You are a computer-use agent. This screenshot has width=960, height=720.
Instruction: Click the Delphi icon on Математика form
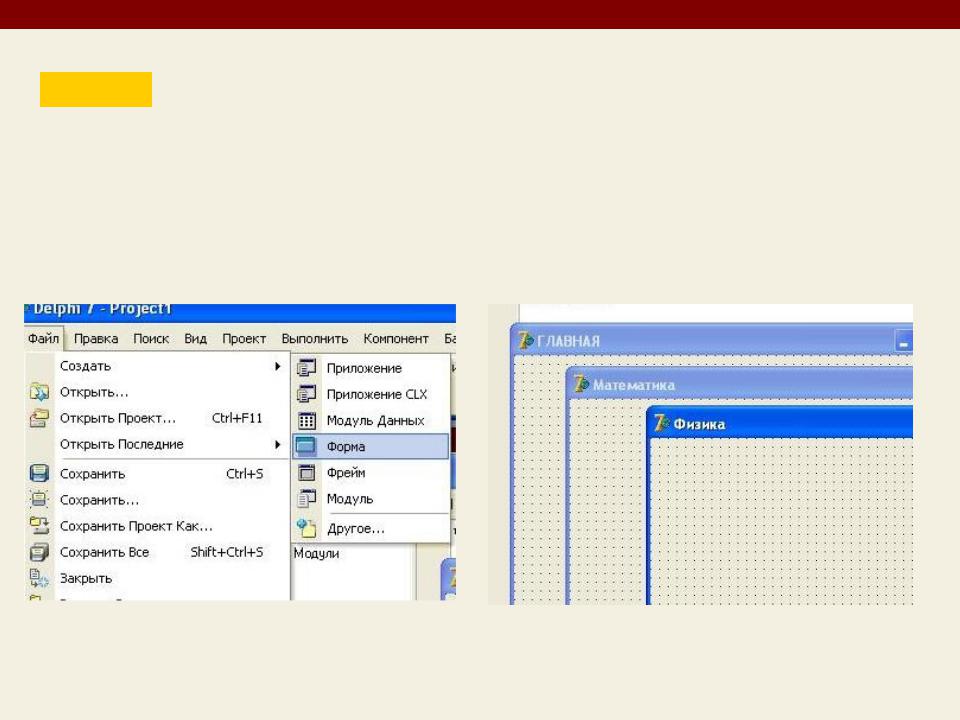(580, 384)
